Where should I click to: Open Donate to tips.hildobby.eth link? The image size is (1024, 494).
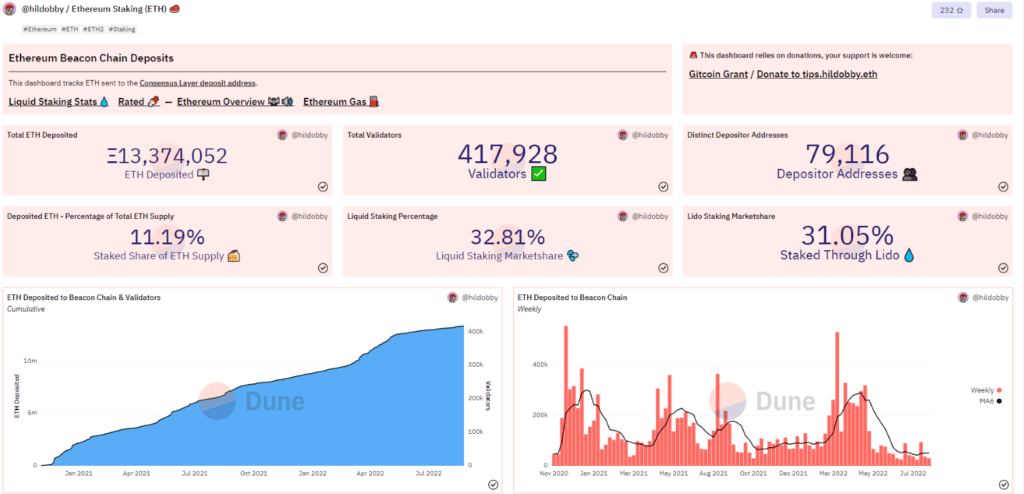[816, 74]
